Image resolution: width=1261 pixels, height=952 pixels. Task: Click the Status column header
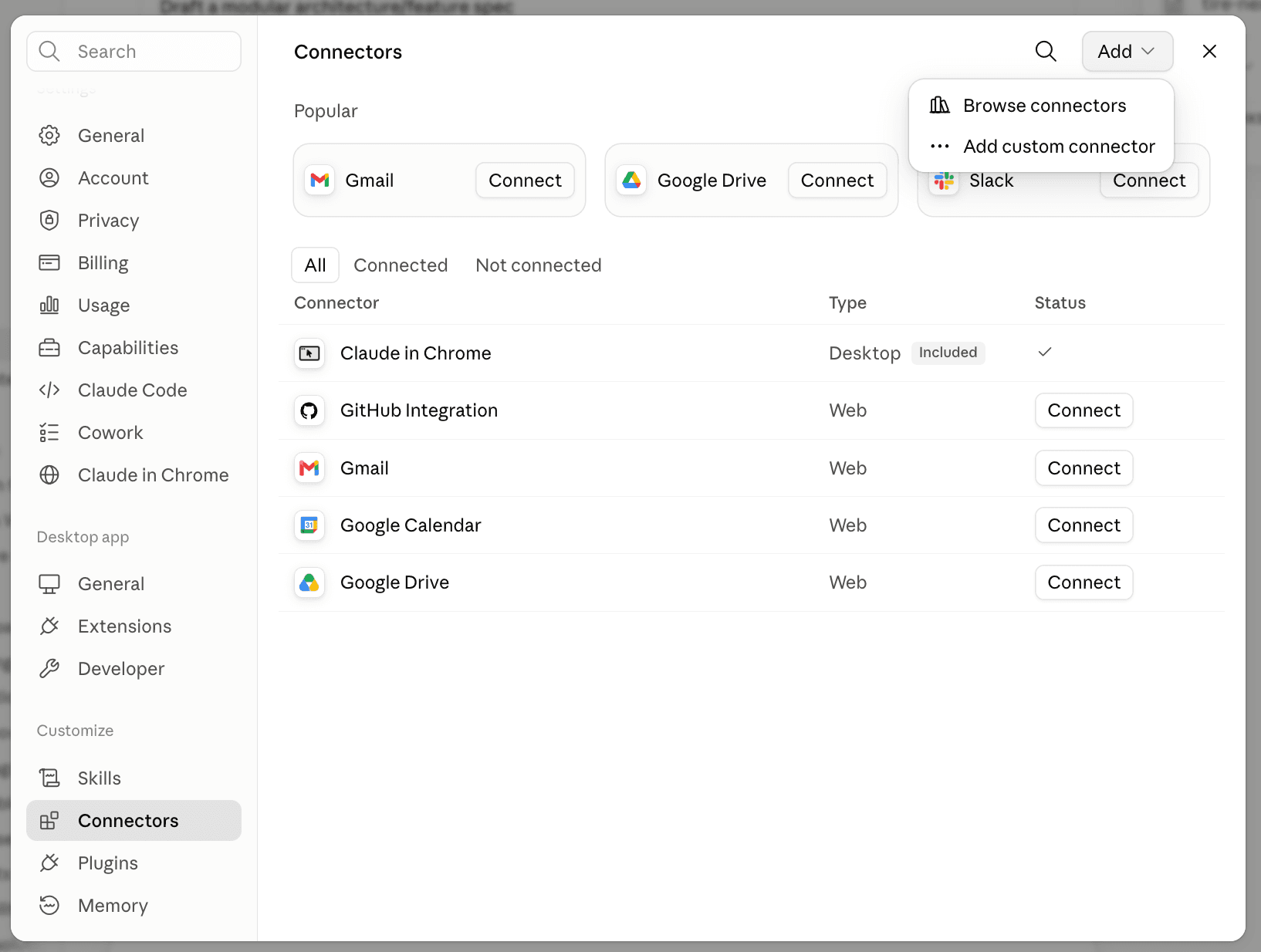click(1060, 303)
